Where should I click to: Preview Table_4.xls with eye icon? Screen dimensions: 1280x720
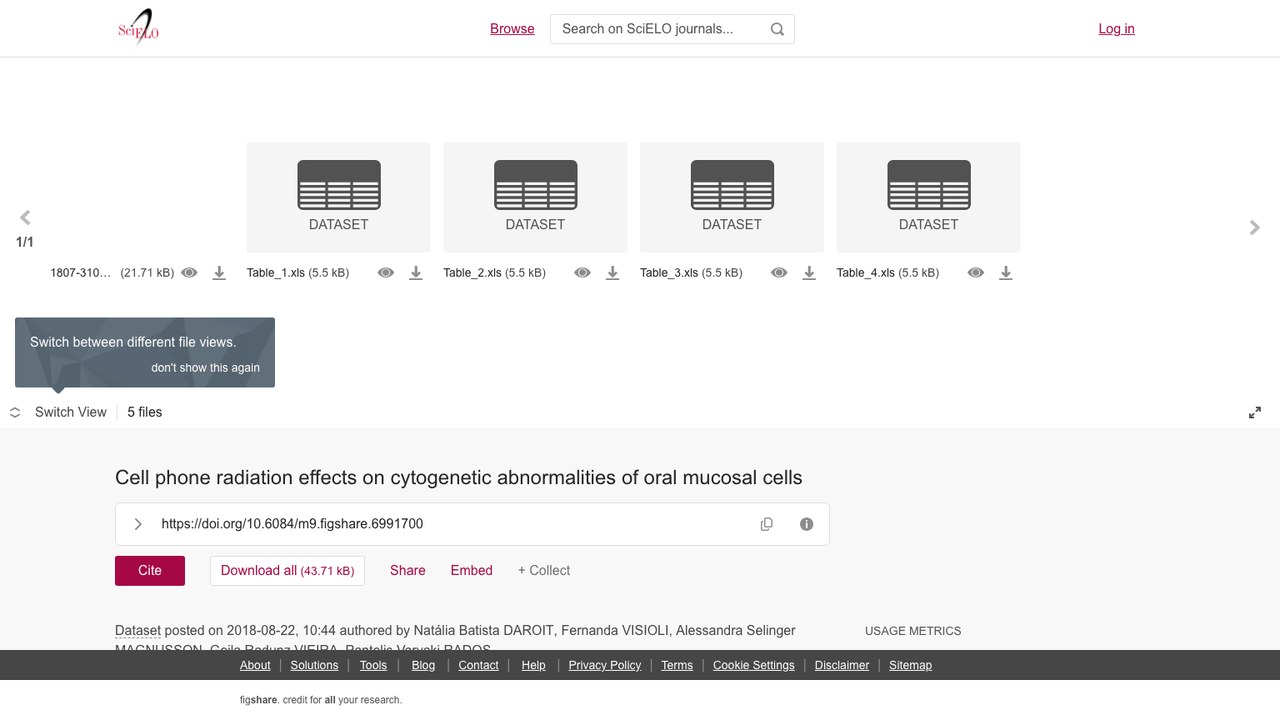pyautogui.click(x=976, y=273)
